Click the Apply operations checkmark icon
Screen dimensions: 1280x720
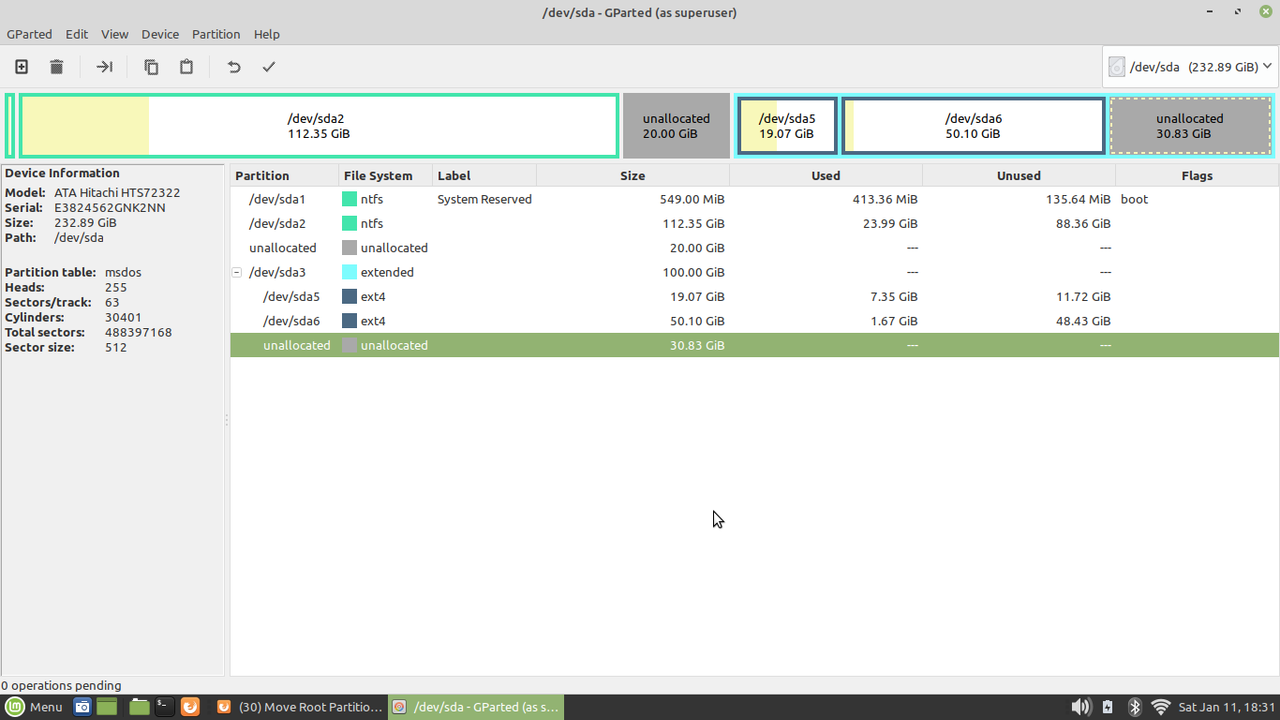pyautogui.click(x=268, y=66)
